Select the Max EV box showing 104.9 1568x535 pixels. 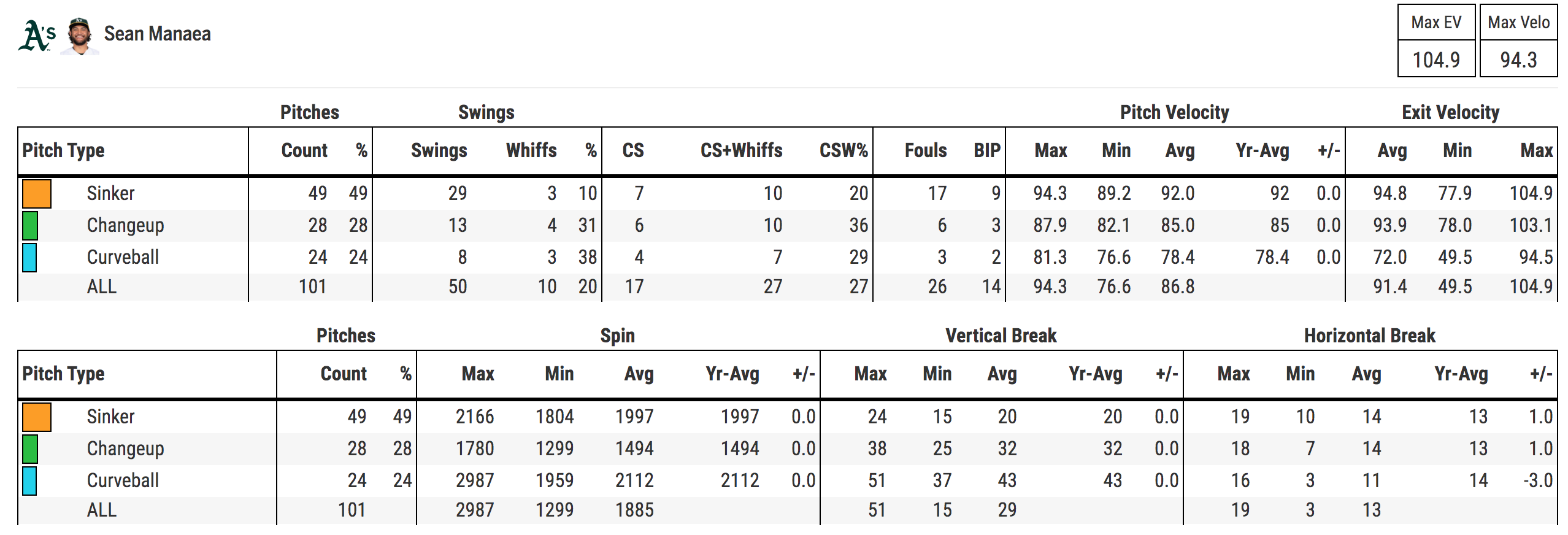pyautogui.click(x=1436, y=40)
